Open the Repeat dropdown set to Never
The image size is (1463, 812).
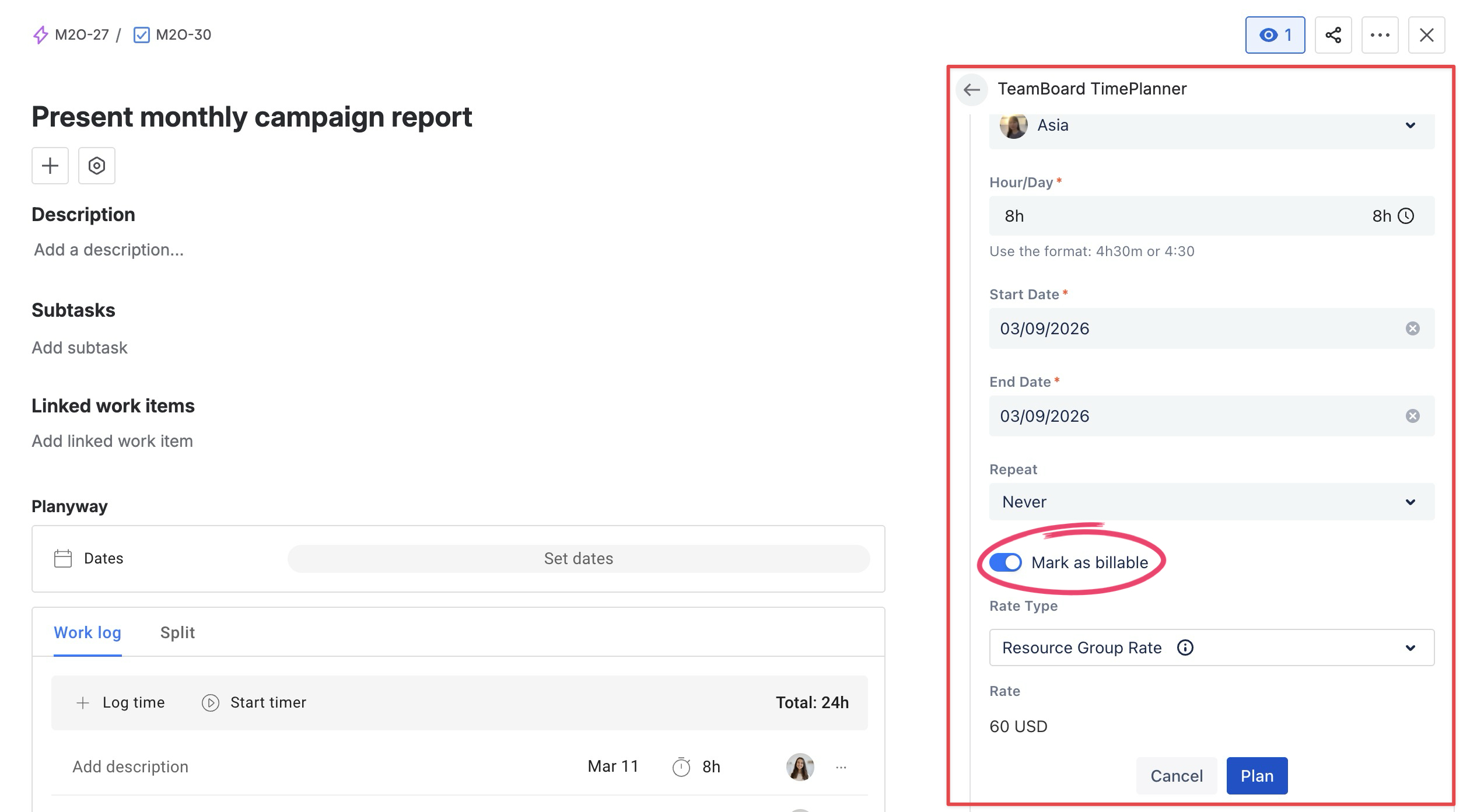point(1211,502)
